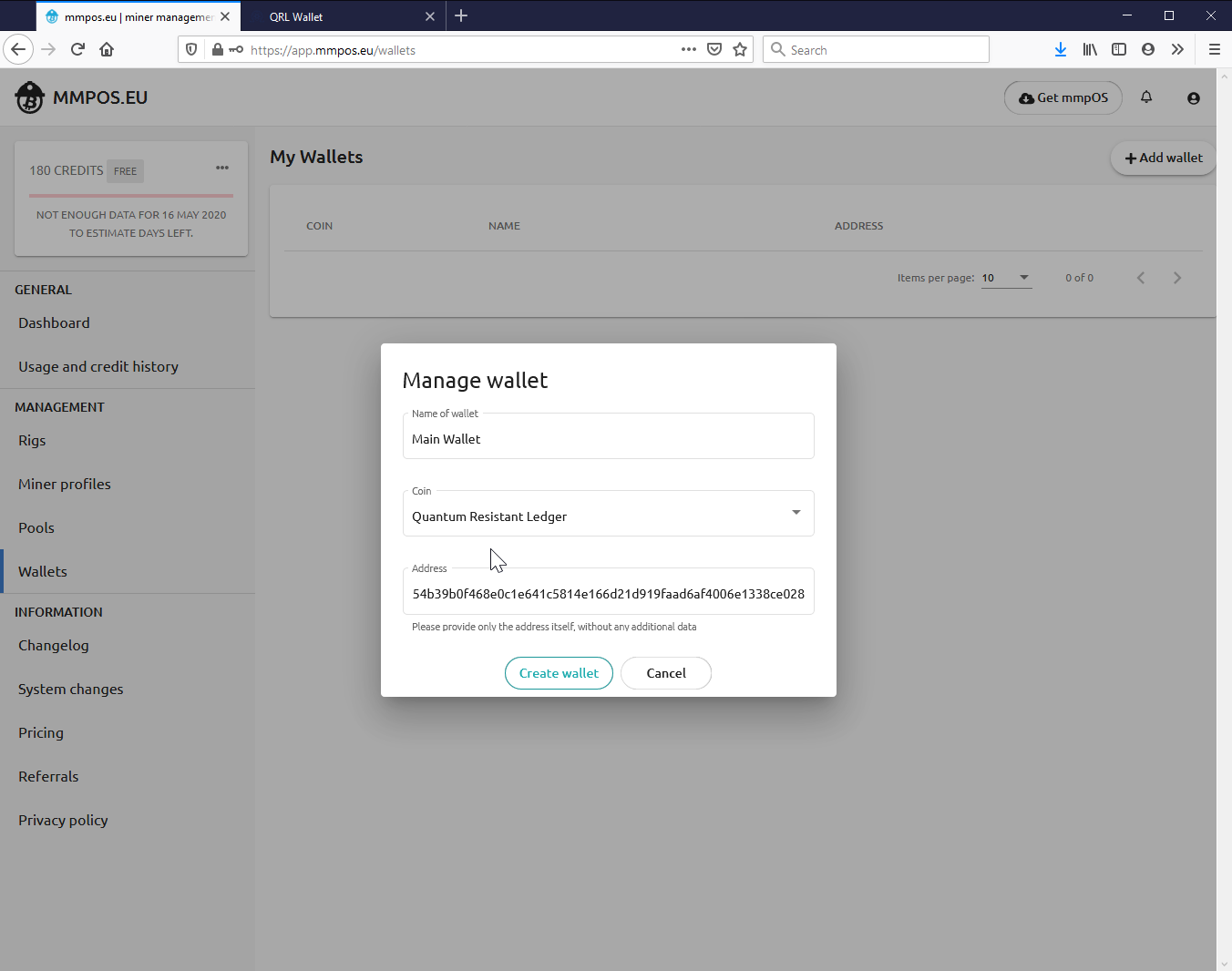Open items per page selector

1006,278
